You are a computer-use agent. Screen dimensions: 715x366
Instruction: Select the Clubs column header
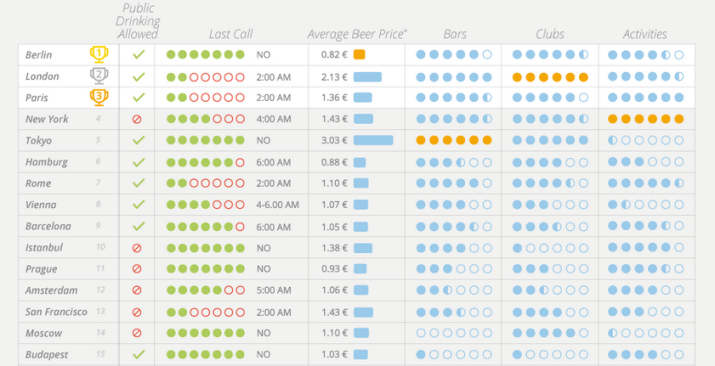tap(550, 34)
